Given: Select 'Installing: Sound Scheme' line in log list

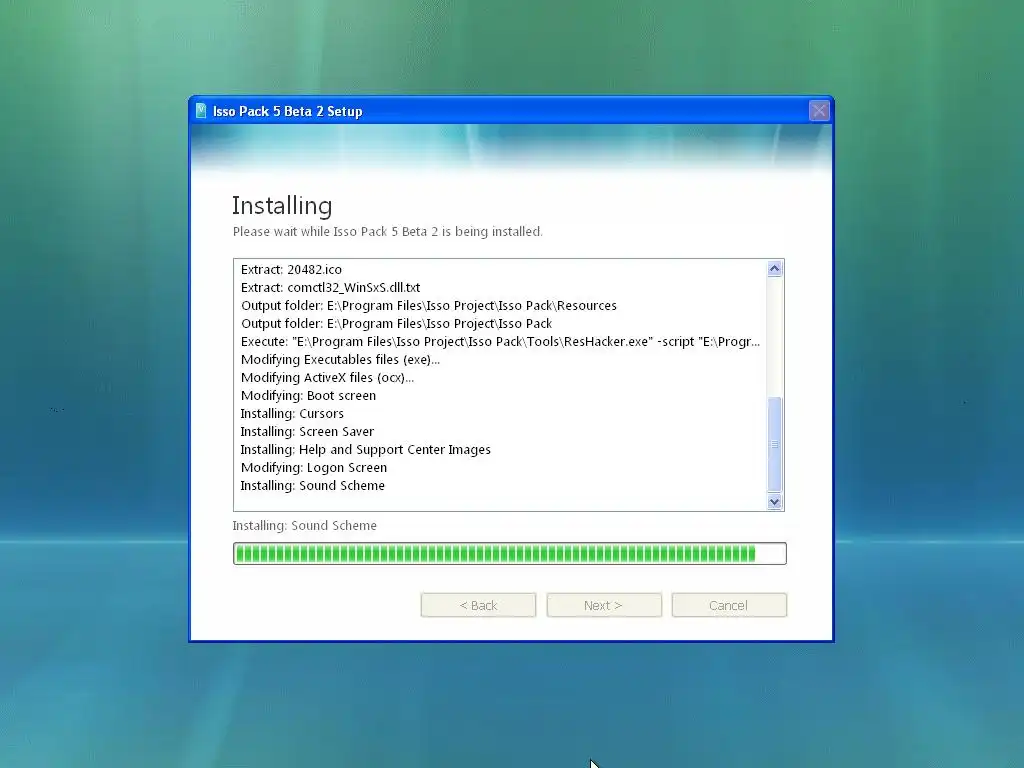Looking at the screenshot, I should (312, 486).
